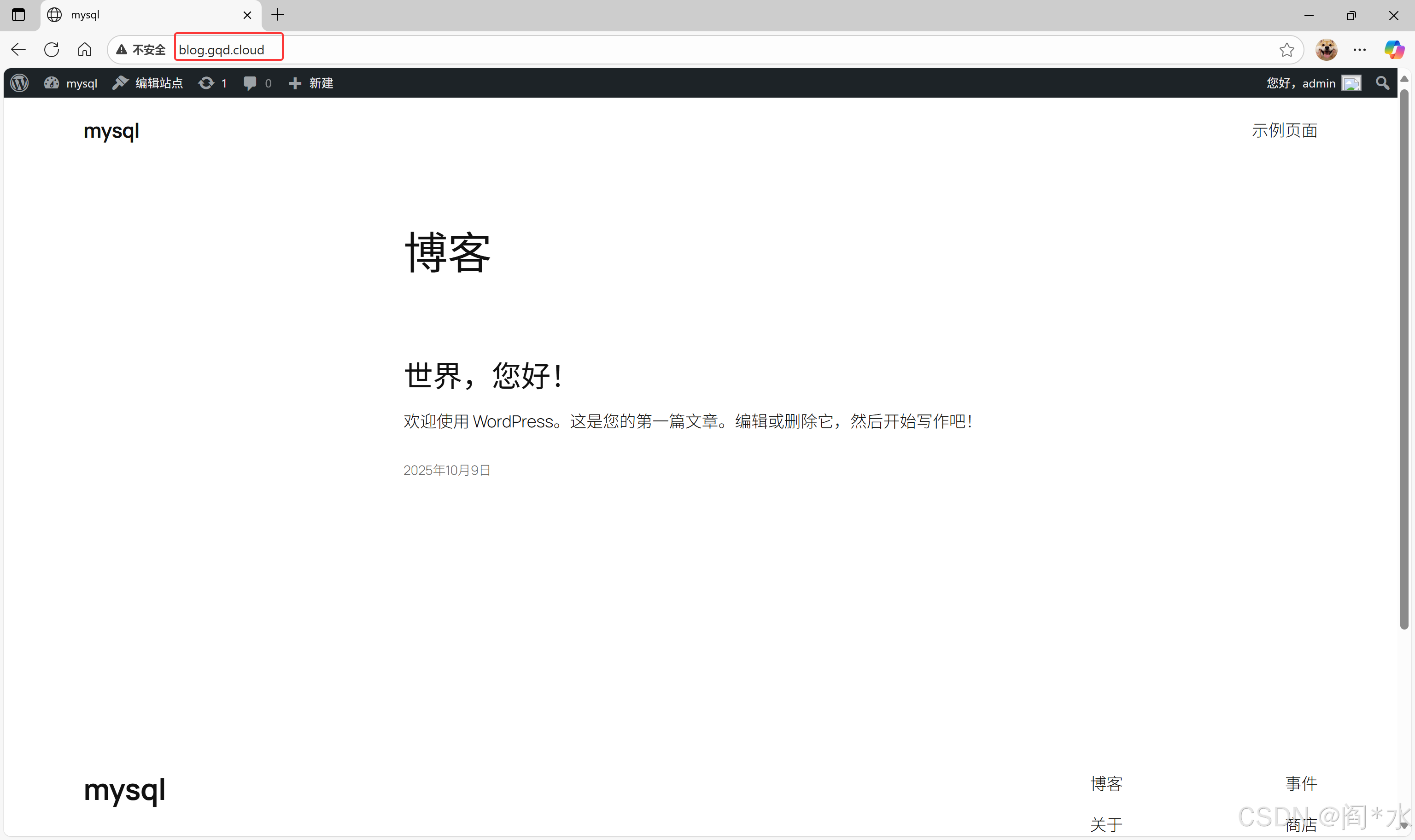Bookmark page with star icon
Image resolution: width=1415 pixels, height=840 pixels.
(x=1286, y=50)
